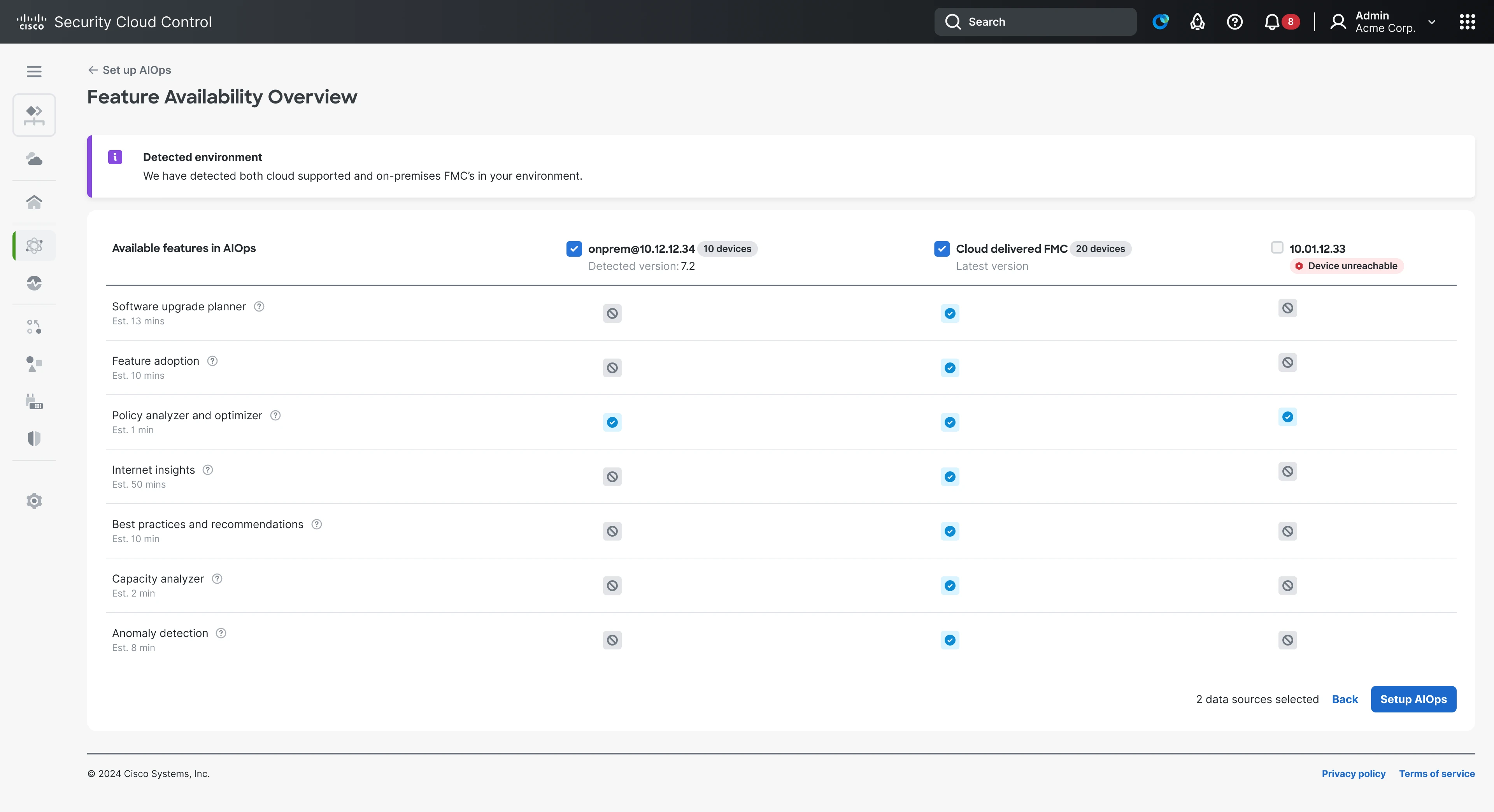
Task: Open help question mark in header
Action: 1235,21
